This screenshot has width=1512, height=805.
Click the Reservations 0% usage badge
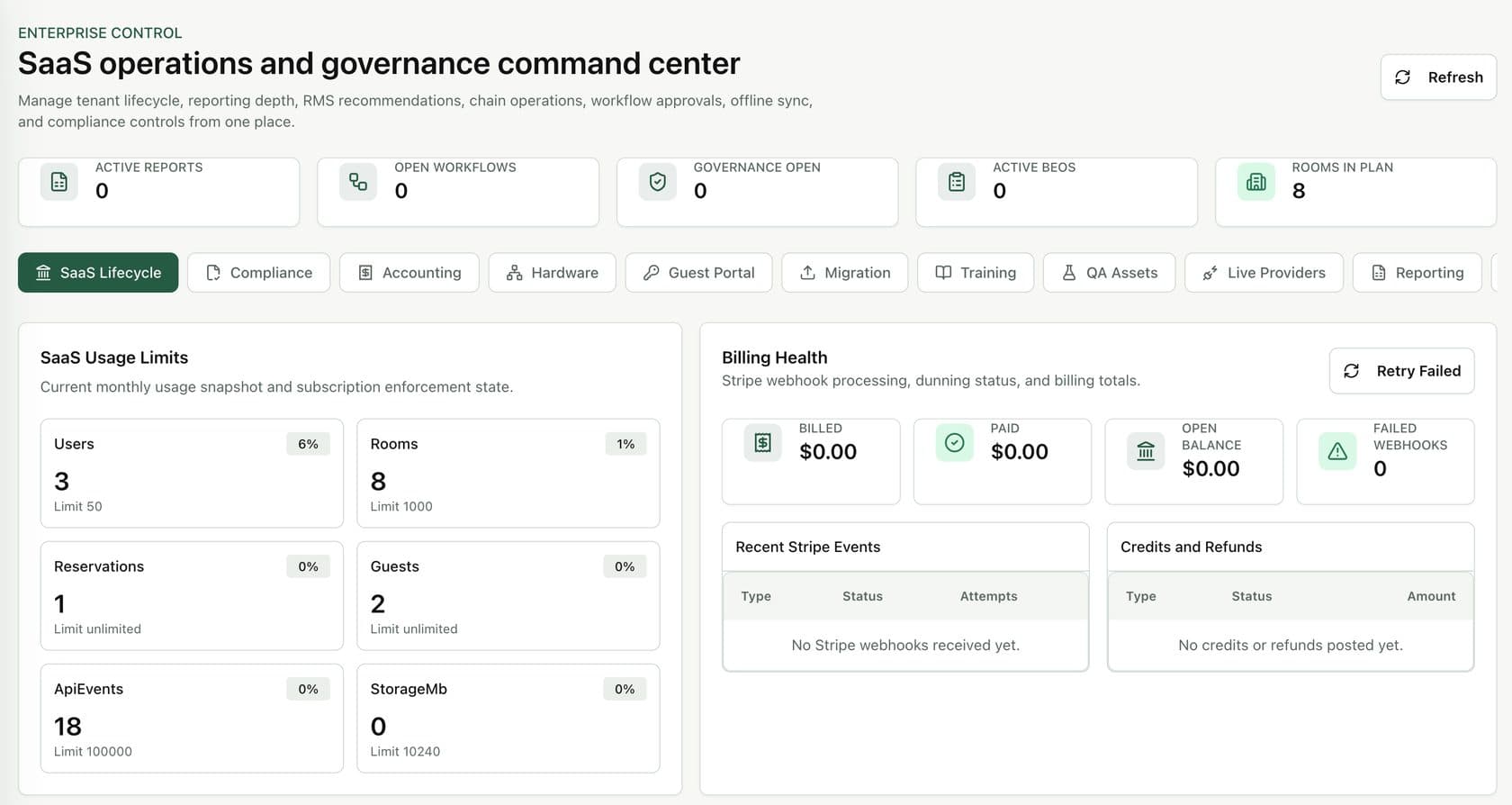pyautogui.click(x=309, y=566)
